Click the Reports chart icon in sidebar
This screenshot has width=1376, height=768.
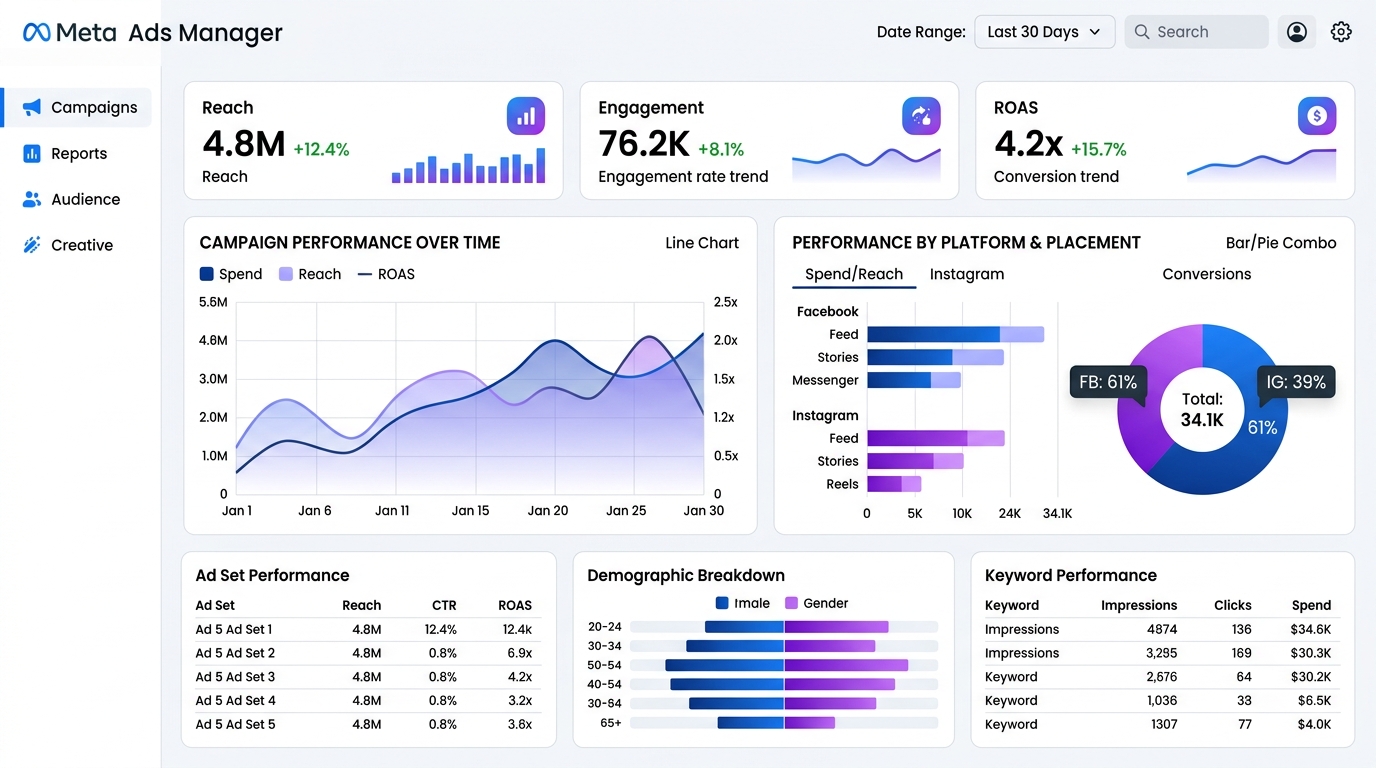[x=32, y=153]
